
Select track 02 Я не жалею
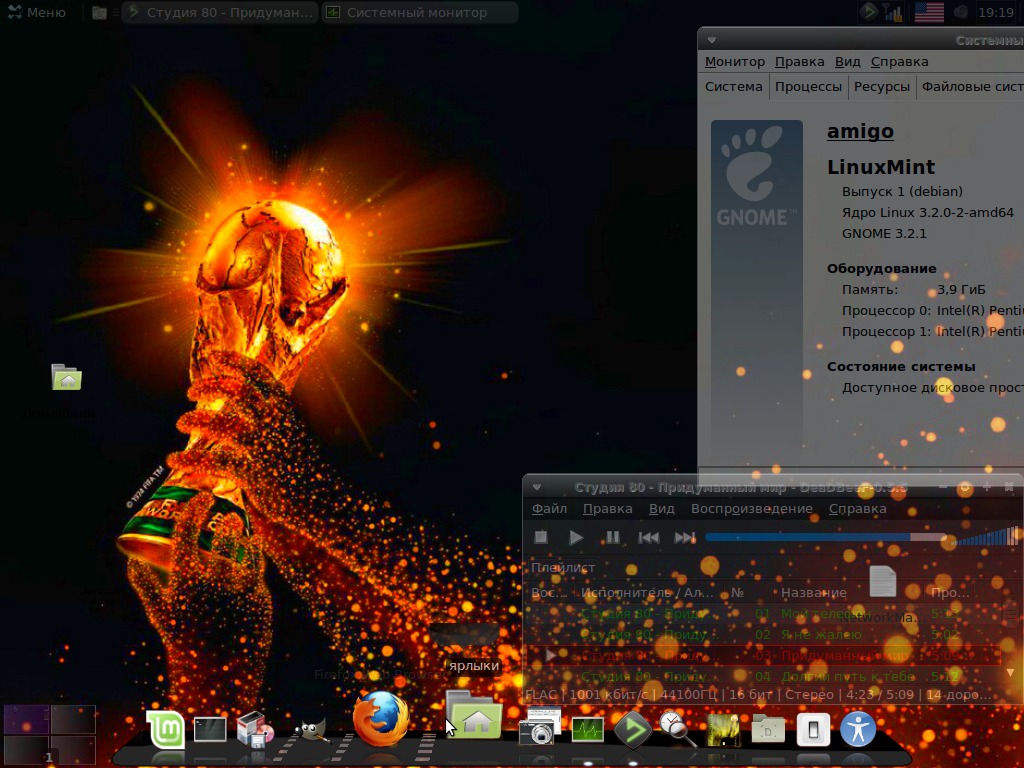[764, 635]
